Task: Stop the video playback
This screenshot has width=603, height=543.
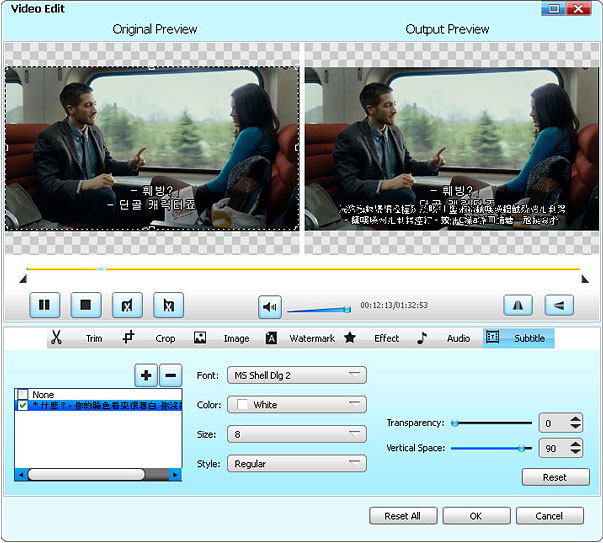Action: (86, 305)
